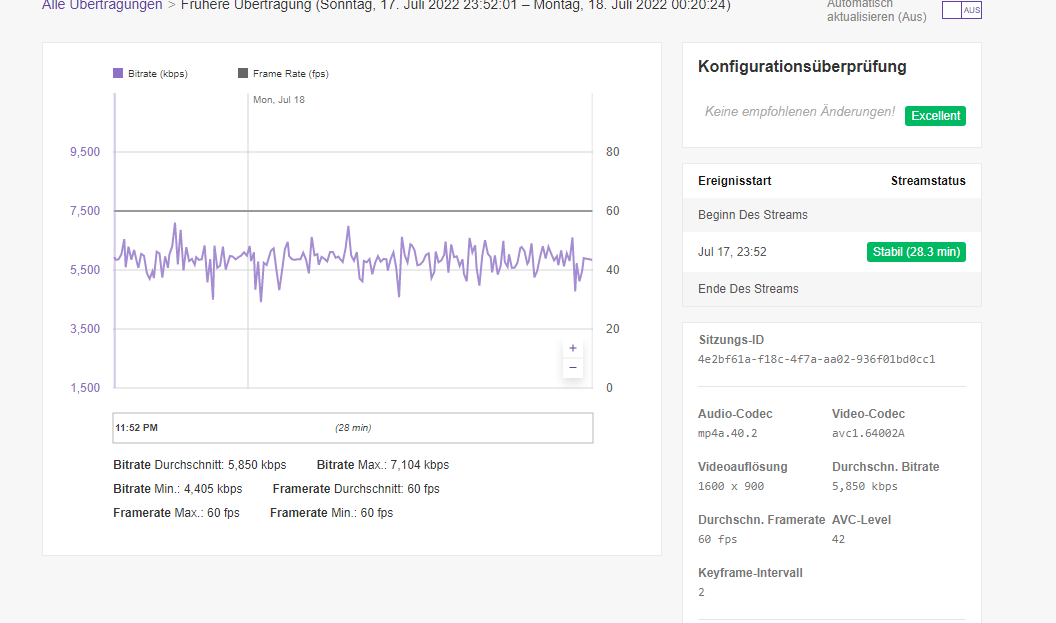Click the Streamstatus column header
Viewport: 1056px width, 623px height.
[928, 181]
